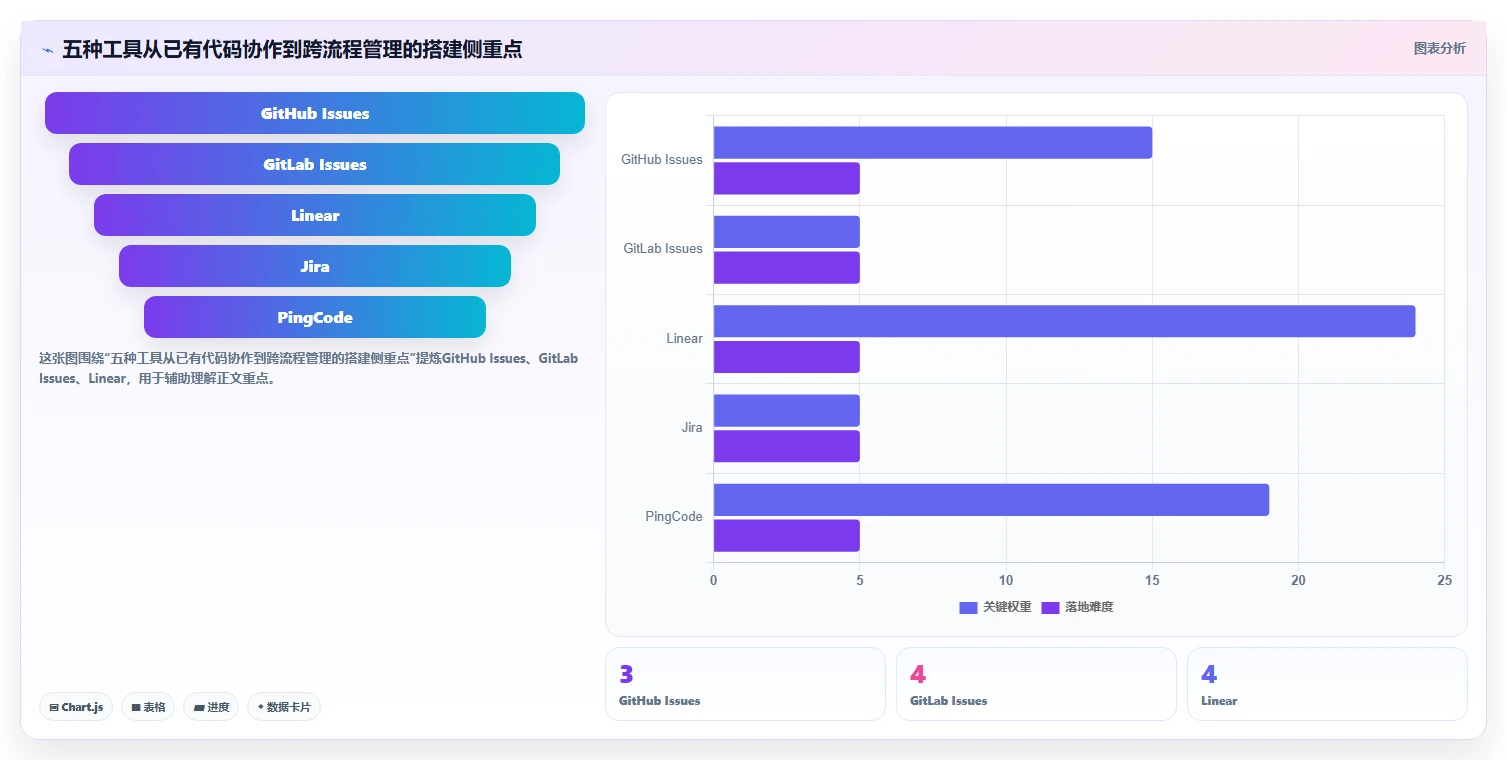Click the icon inside the Chart.js tag

54,707
